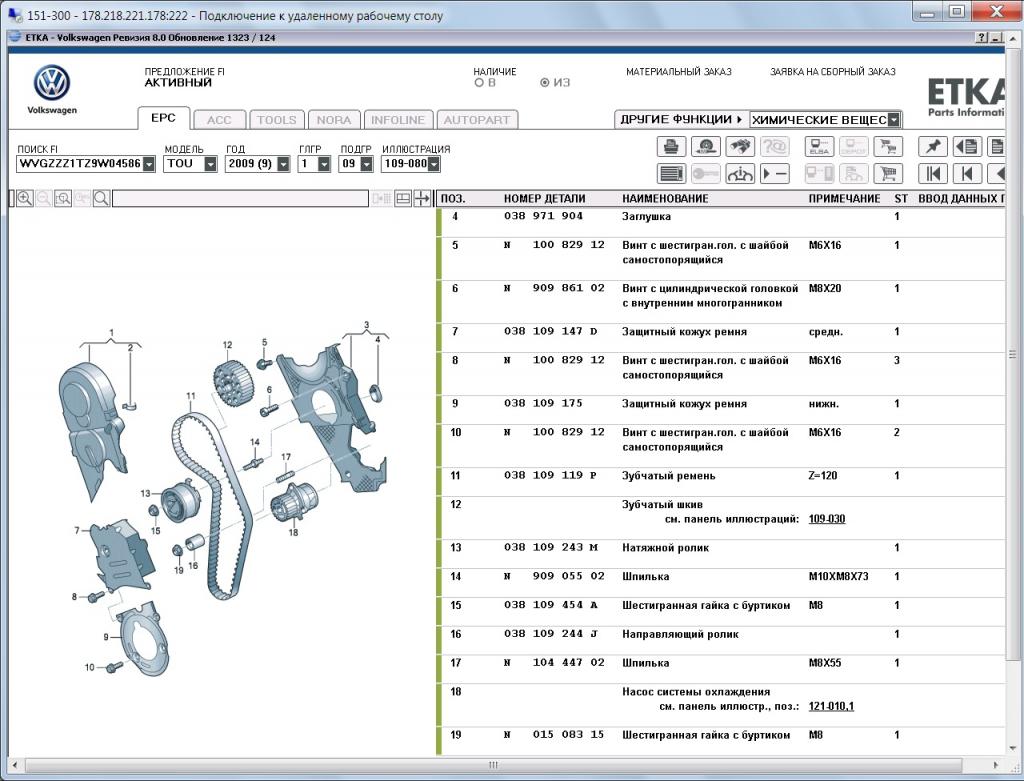The width and height of the screenshot is (1024, 781).
Task: Switch to the INFOLINE tab
Action: pos(398,120)
